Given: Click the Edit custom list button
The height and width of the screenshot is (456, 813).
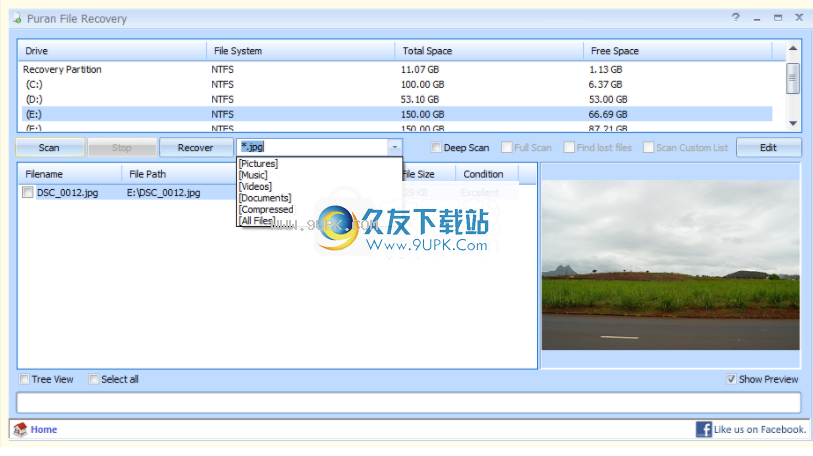Looking at the screenshot, I should (x=768, y=147).
